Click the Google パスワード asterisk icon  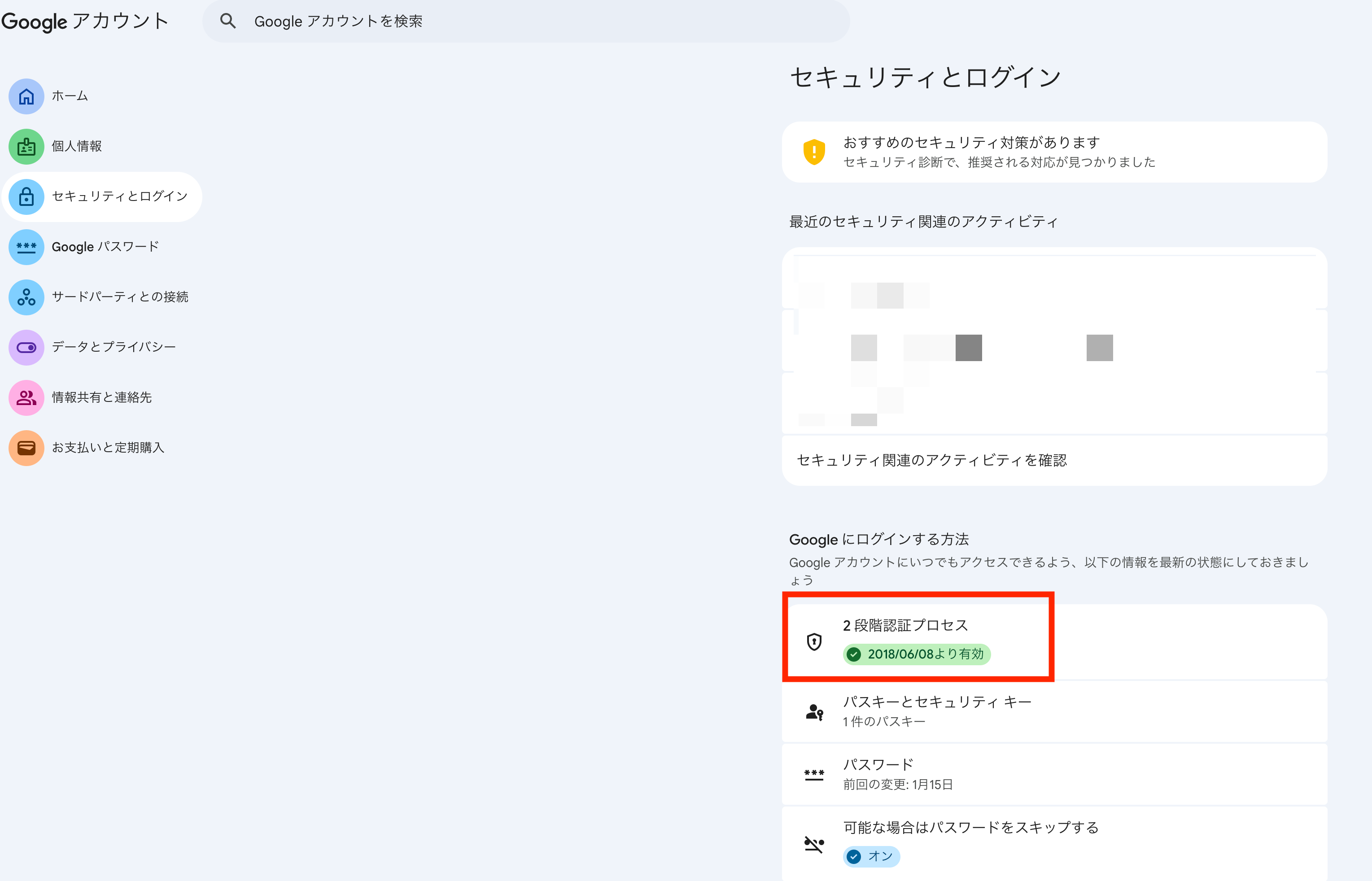(26, 247)
